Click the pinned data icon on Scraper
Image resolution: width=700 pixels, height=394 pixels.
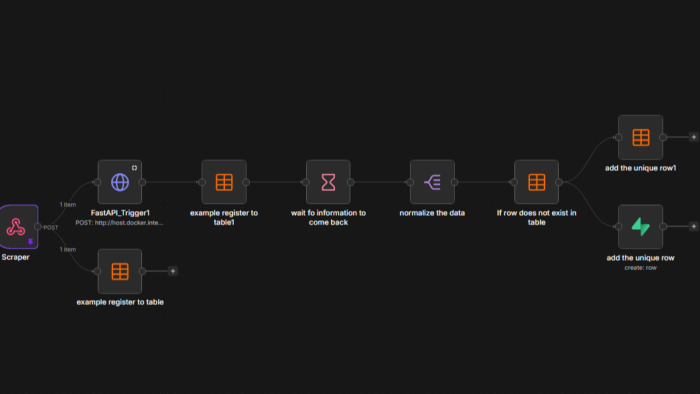tap(30, 241)
